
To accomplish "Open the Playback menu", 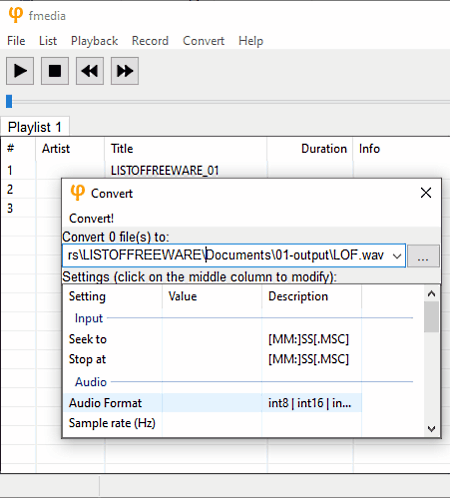I will pyautogui.click(x=94, y=41).
